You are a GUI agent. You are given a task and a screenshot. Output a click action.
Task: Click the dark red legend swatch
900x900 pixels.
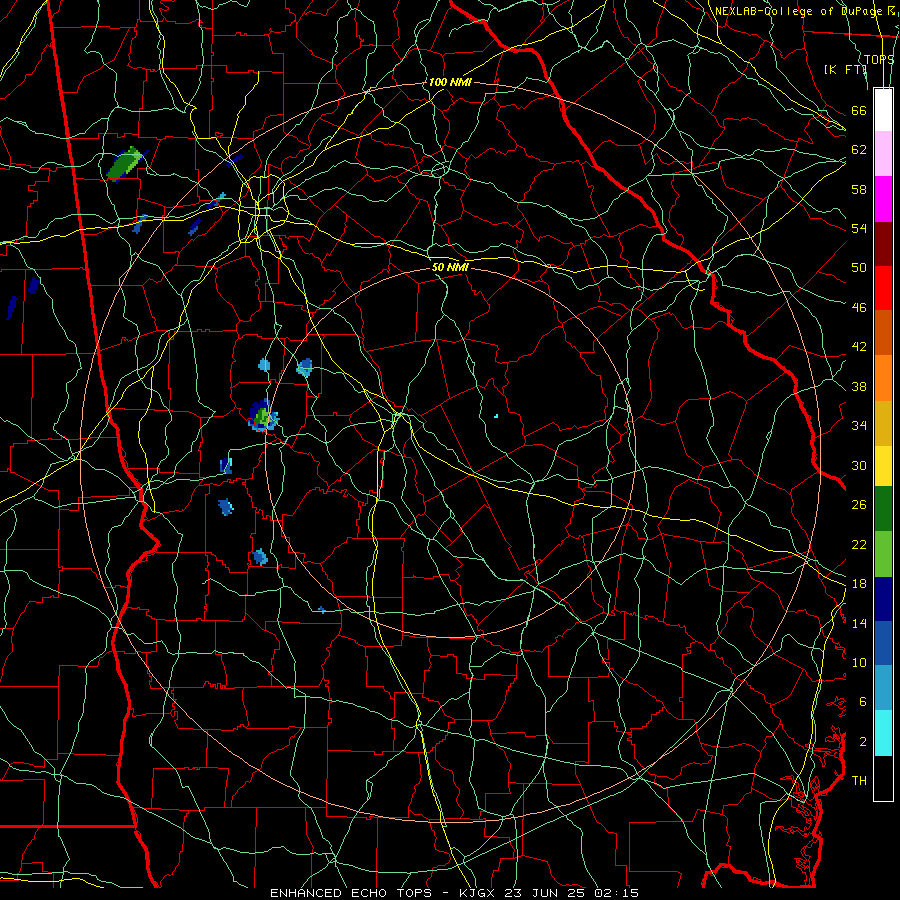click(883, 244)
